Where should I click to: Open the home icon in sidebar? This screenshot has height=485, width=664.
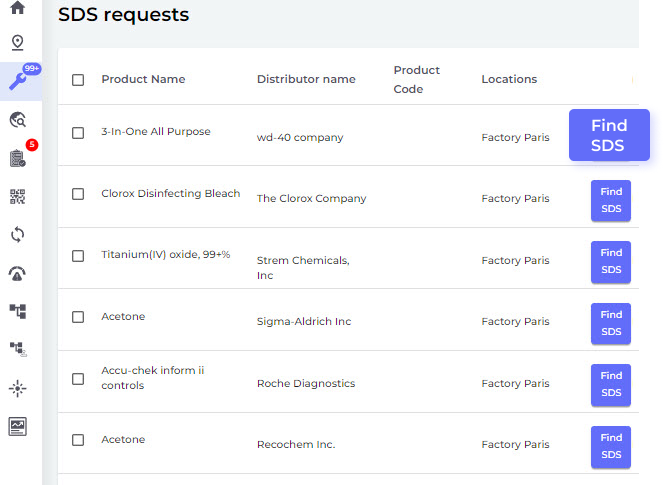(x=17, y=8)
